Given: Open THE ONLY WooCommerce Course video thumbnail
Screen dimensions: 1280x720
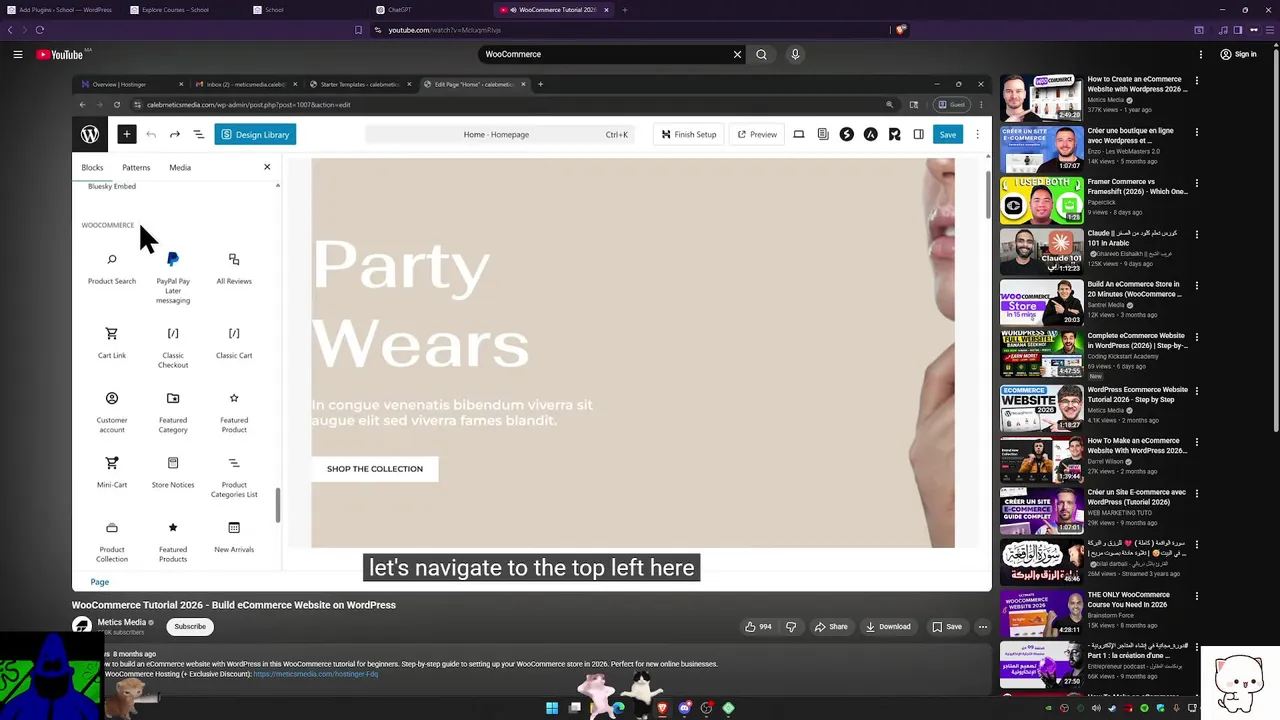Looking at the screenshot, I should [x=1042, y=613].
